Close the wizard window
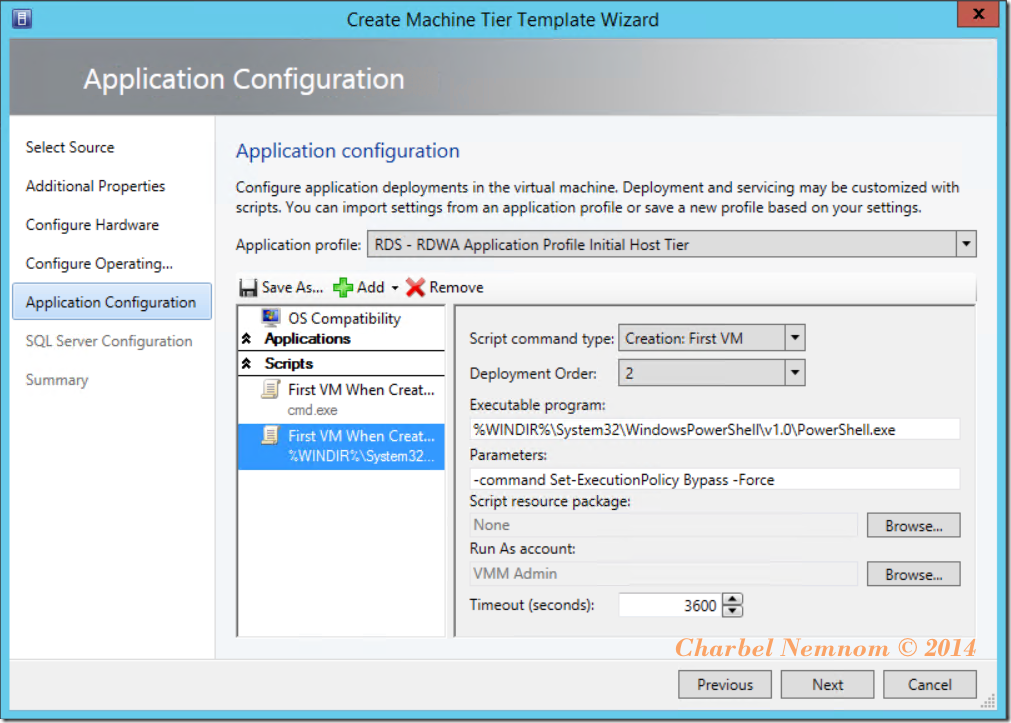 977,14
